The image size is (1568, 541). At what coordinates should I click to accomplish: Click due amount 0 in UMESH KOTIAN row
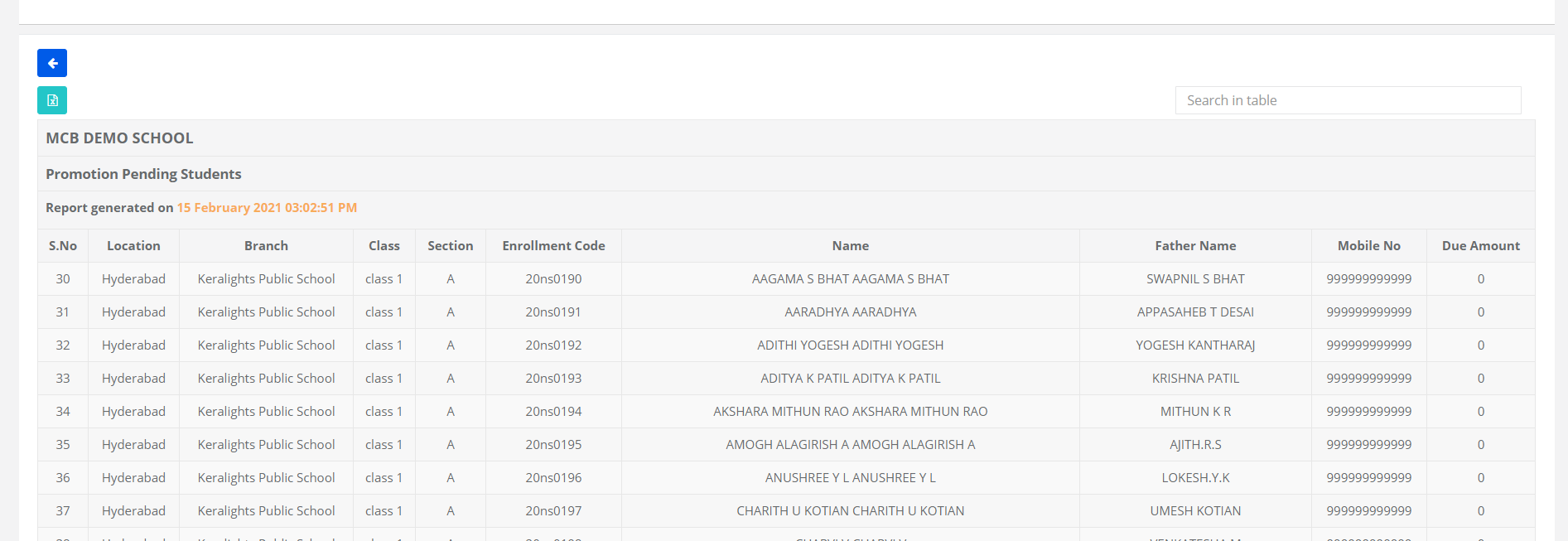pos(1481,511)
